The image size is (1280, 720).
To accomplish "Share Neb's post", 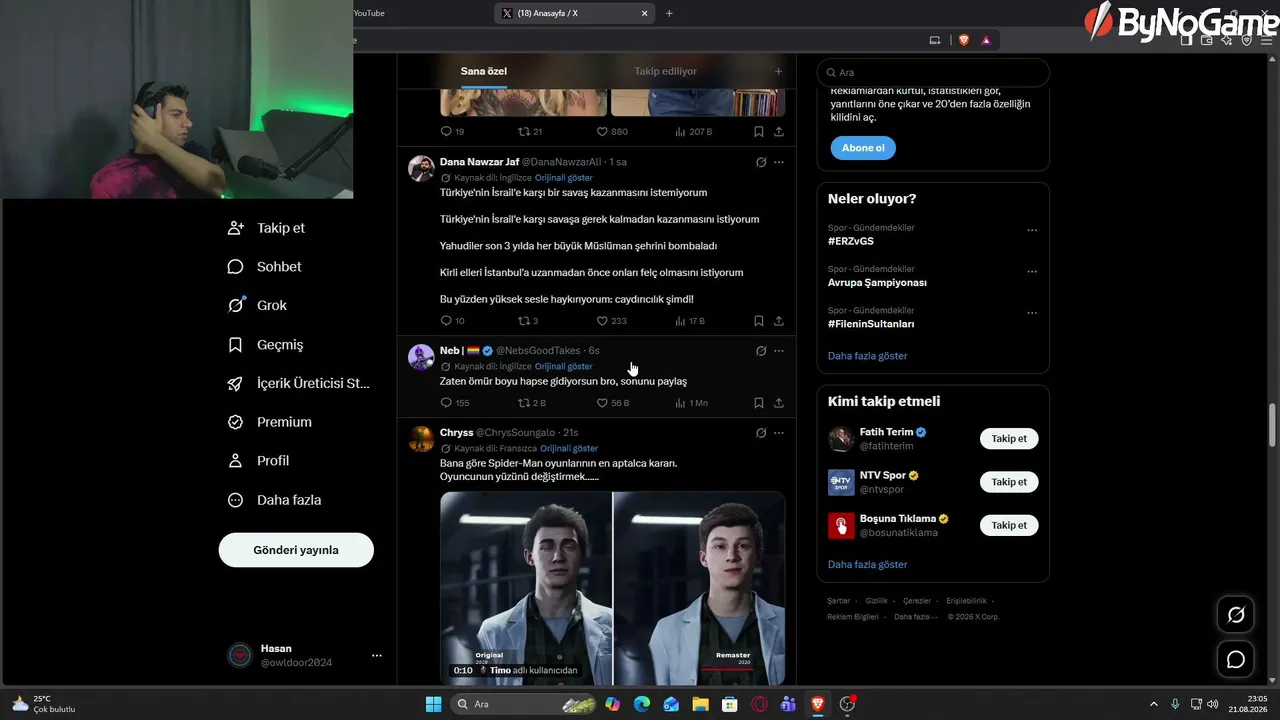I will pyautogui.click(x=779, y=403).
